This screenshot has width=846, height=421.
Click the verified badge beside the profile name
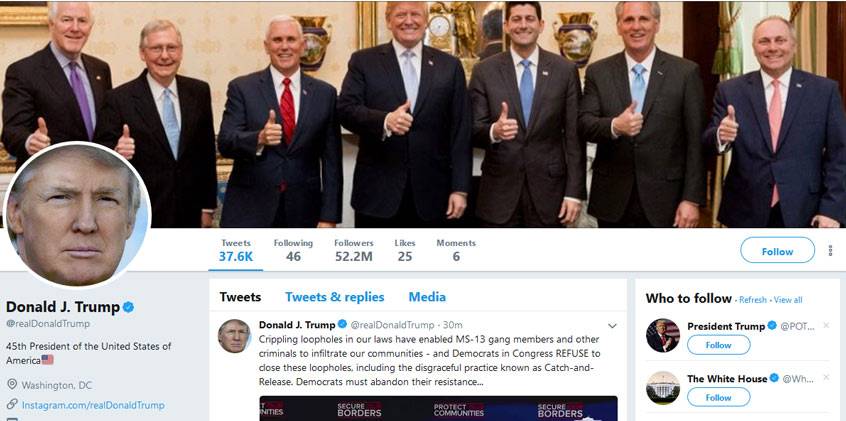128,308
